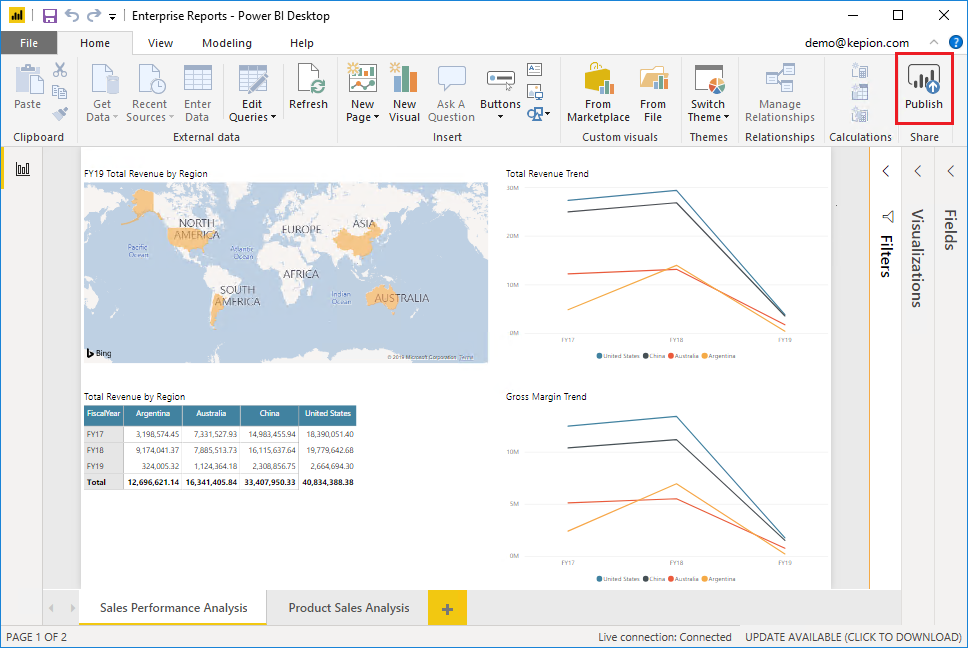The height and width of the screenshot is (648, 968).
Task: Import custom visual From File
Action: click(653, 93)
